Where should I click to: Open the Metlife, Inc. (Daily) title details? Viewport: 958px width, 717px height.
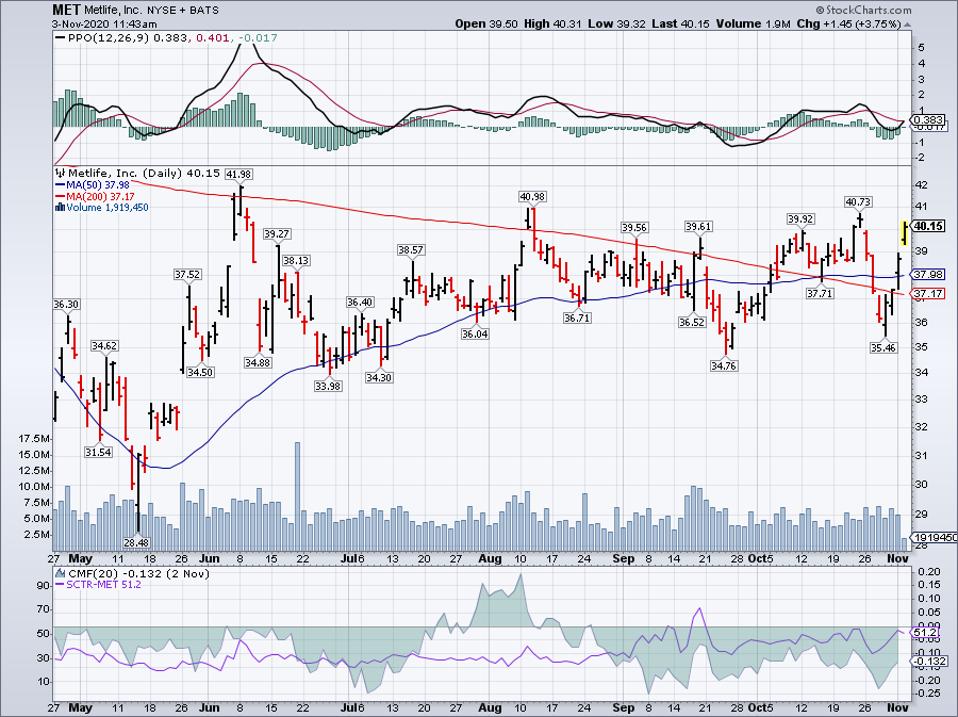click(x=145, y=172)
